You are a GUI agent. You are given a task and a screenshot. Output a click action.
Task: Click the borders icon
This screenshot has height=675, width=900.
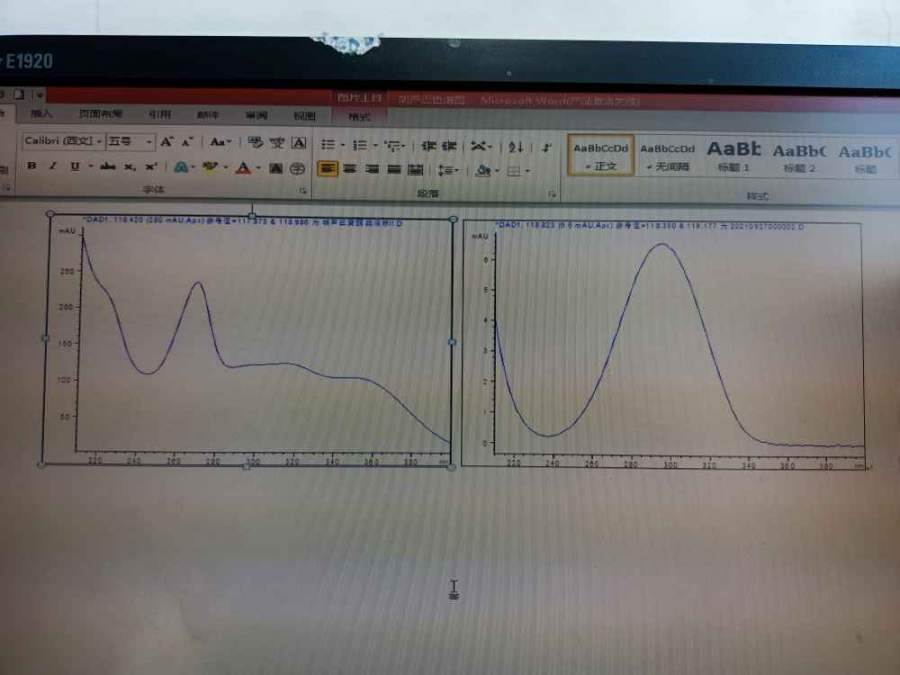514,171
